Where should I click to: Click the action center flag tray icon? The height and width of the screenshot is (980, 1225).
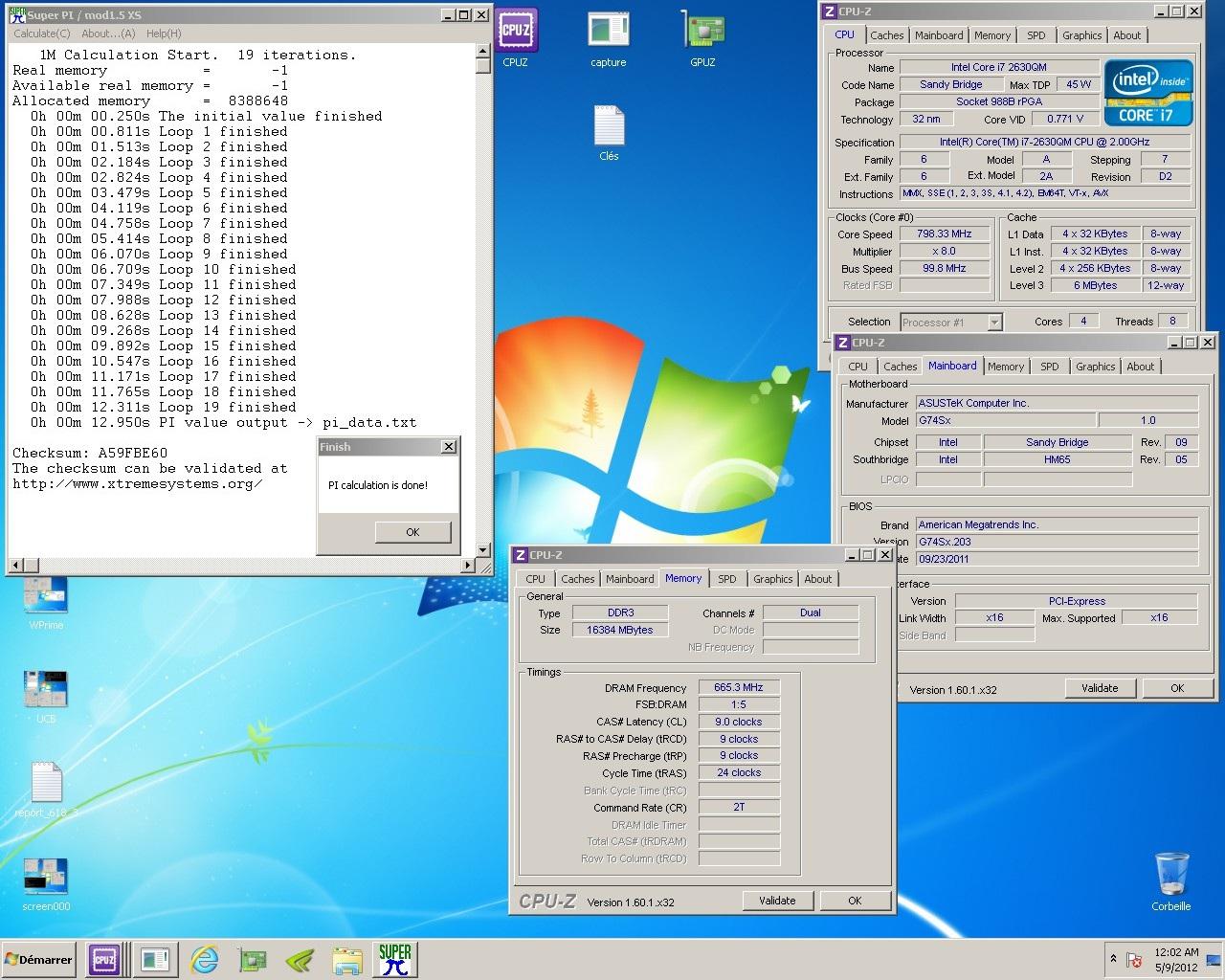(x=1135, y=960)
